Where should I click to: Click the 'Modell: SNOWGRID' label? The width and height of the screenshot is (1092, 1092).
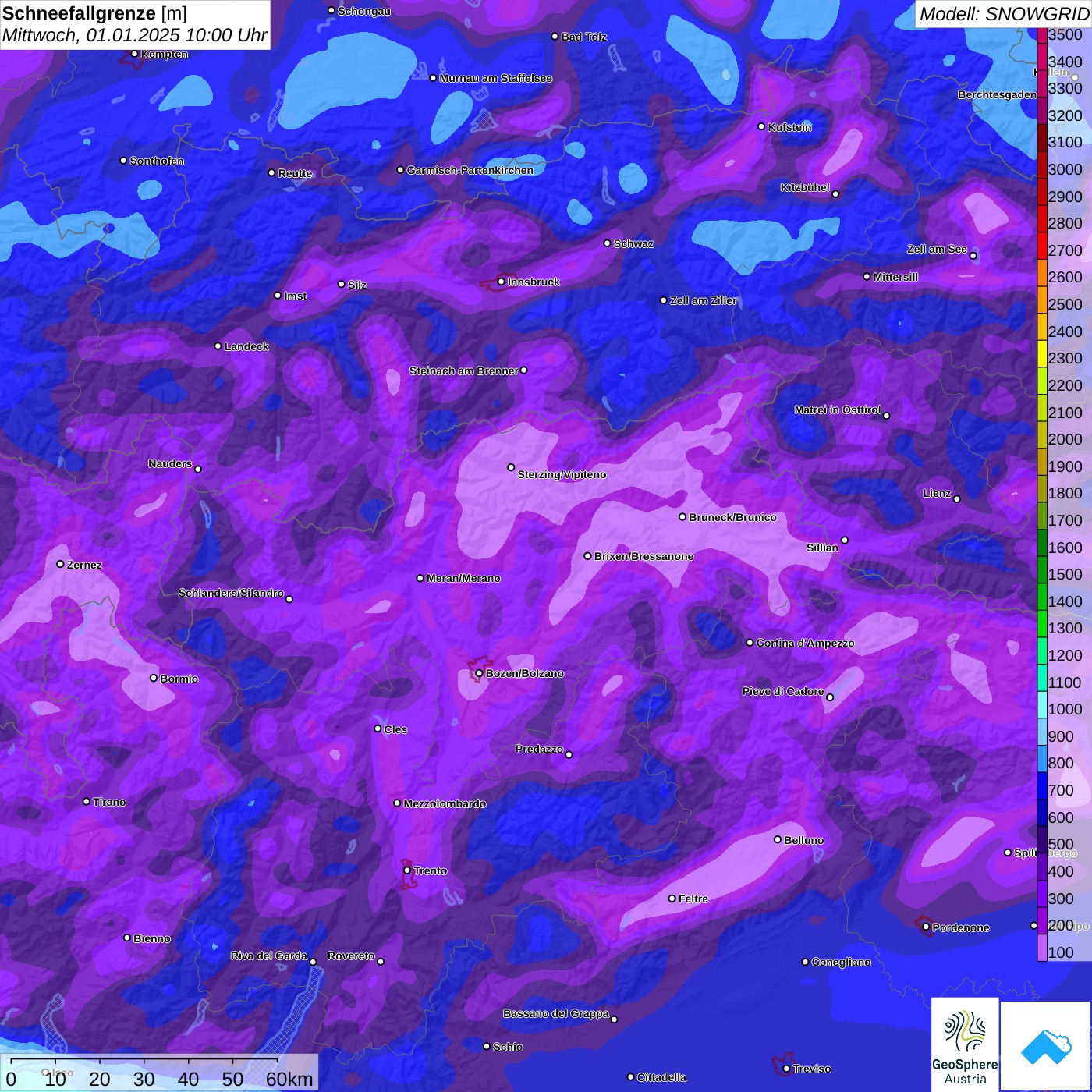pyautogui.click(x=1004, y=14)
